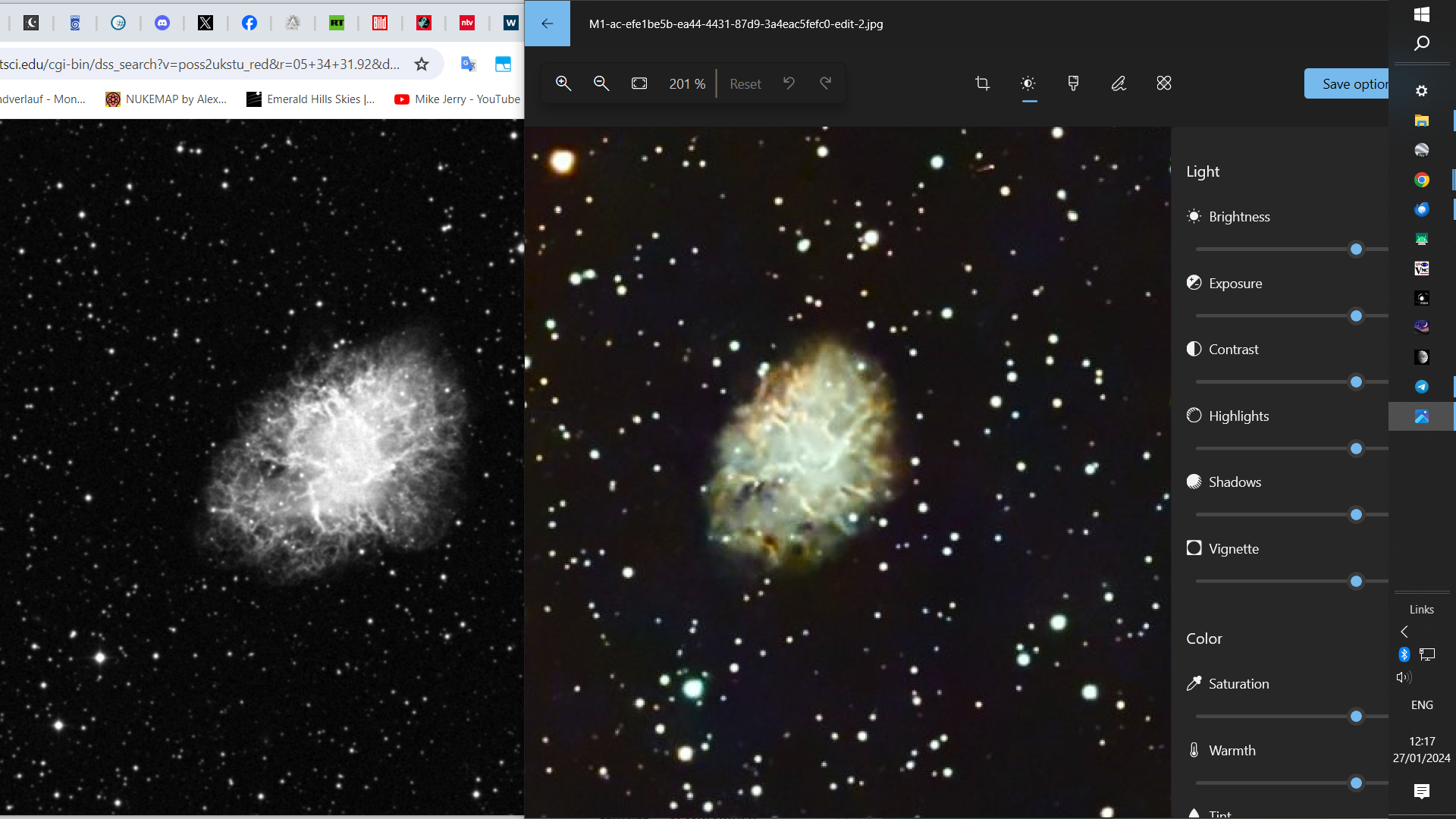Select the Photos app in taskbar

pos(1422,416)
